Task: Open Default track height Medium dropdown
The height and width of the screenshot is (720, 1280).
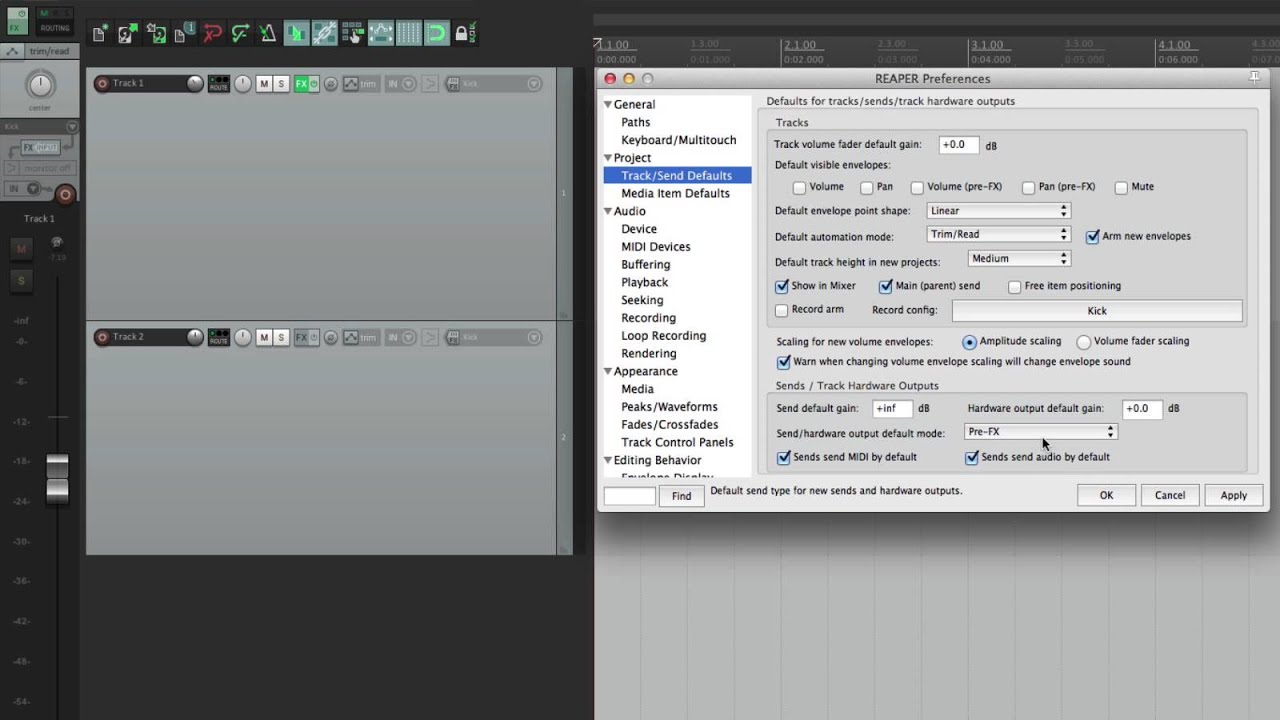Action: 1019,258
